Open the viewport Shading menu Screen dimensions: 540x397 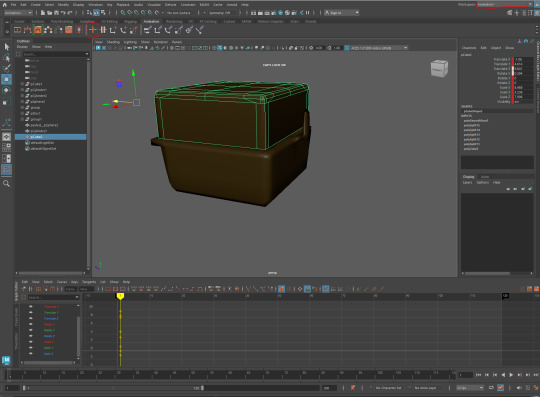click(x=113, y=42)
